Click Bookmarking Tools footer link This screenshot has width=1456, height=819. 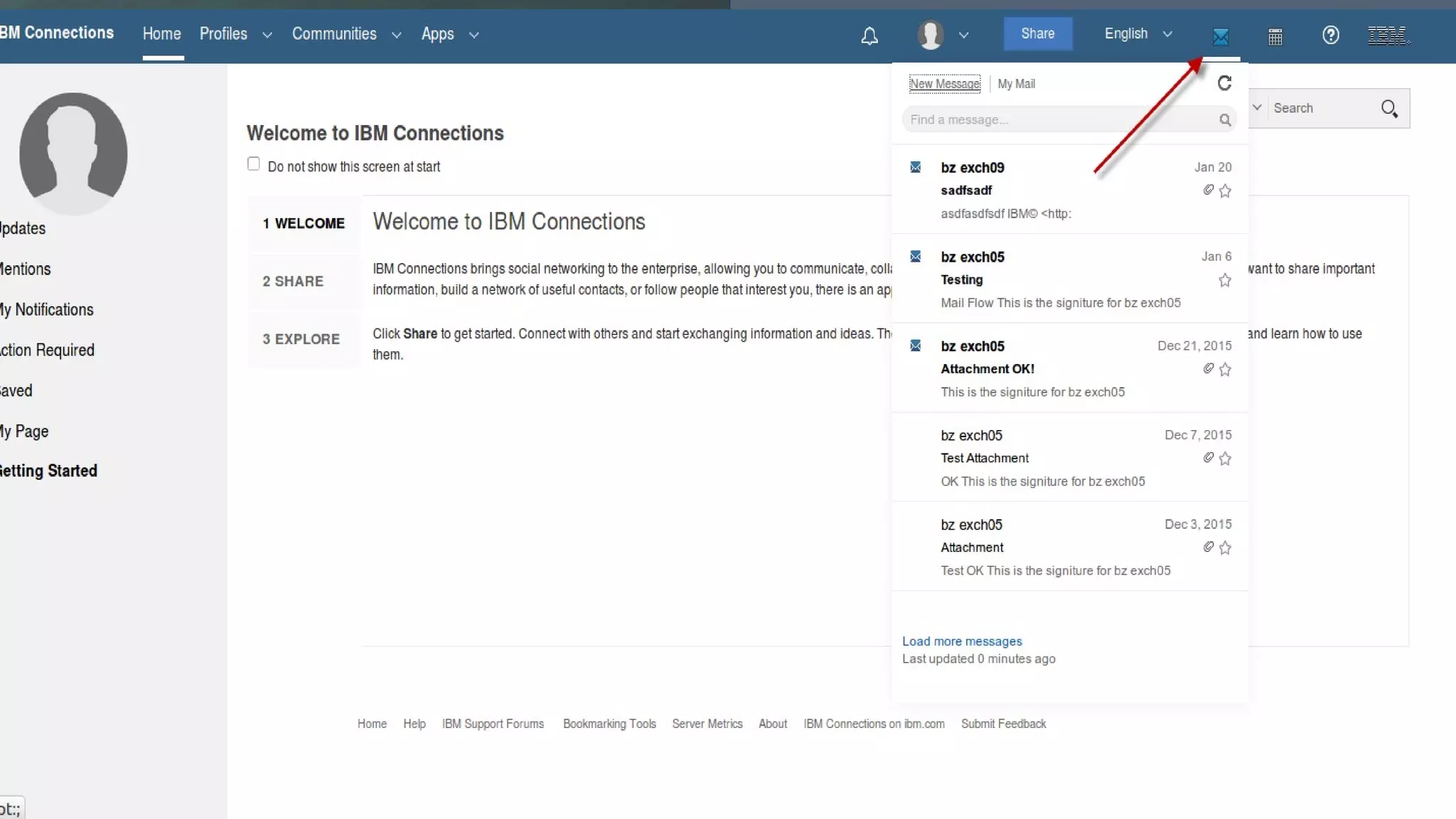pyautogui.click(x=609, y=724)
